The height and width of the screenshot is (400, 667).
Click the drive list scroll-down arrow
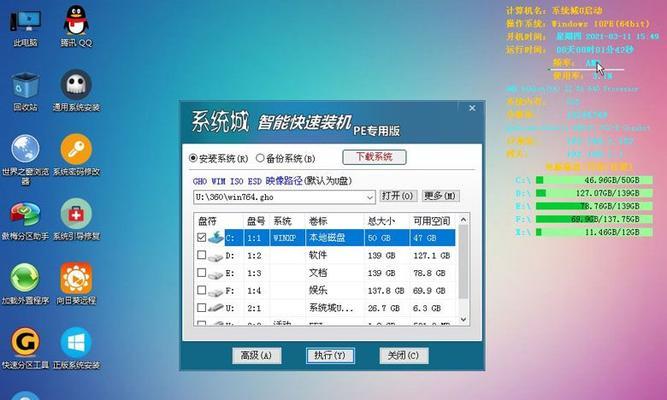pyautogui.click(x=463, y=319)
